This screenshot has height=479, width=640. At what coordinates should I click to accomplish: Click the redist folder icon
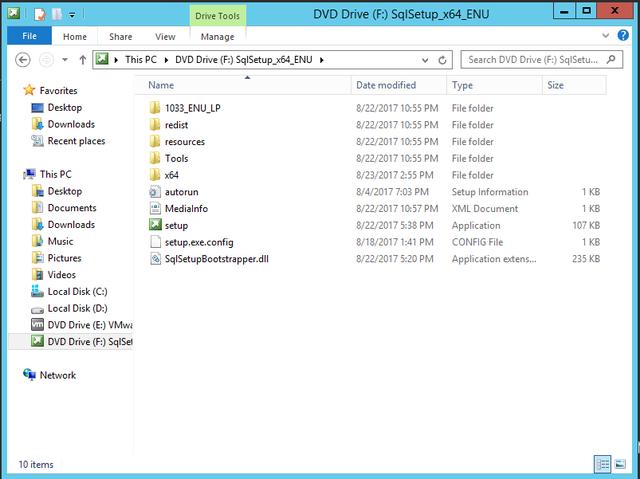[x=155, y=124]
